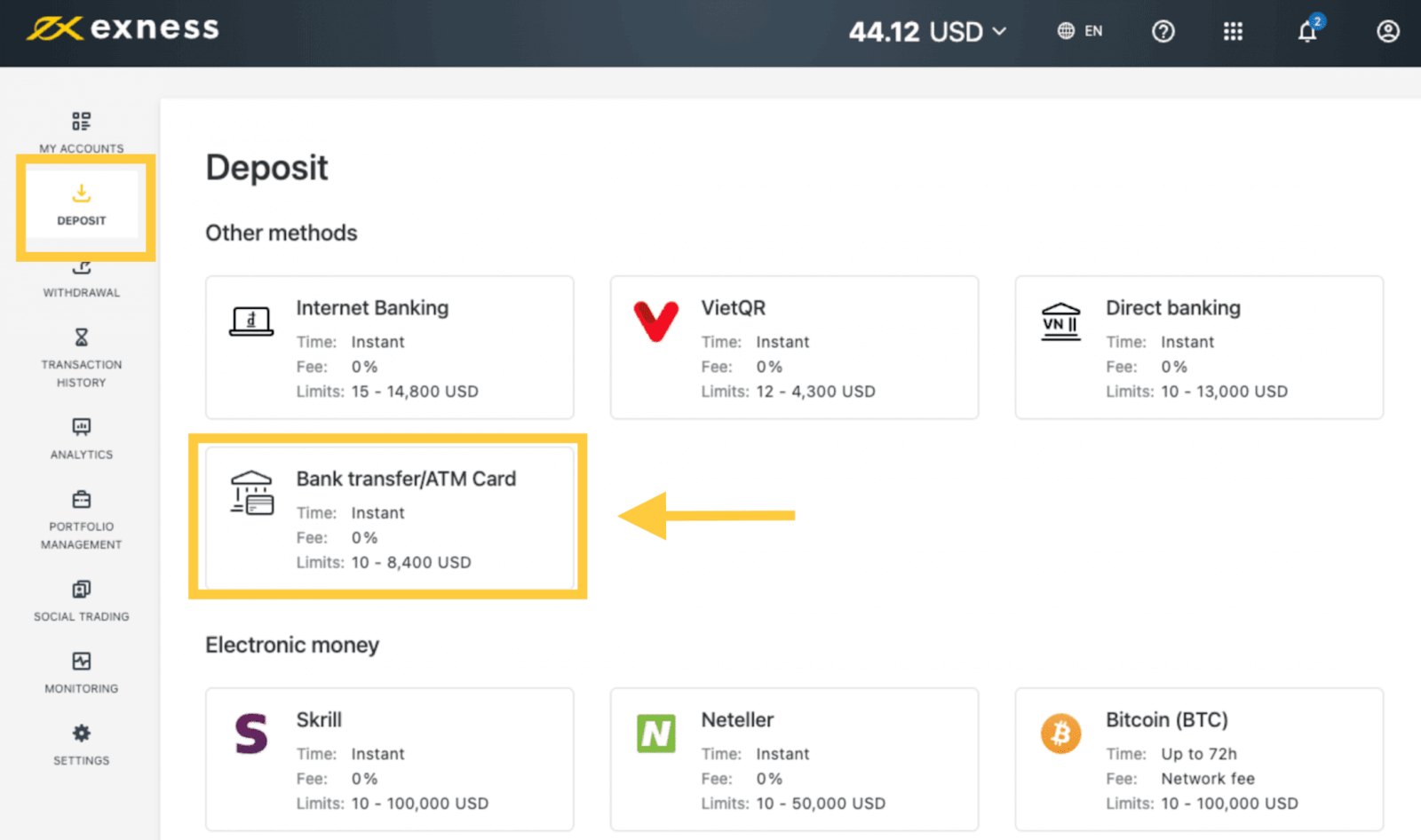Image resolution: width=1421 pixels, height=840 pixels.
Task: Choose the Skrill deposit method
Action: [389, 759]
